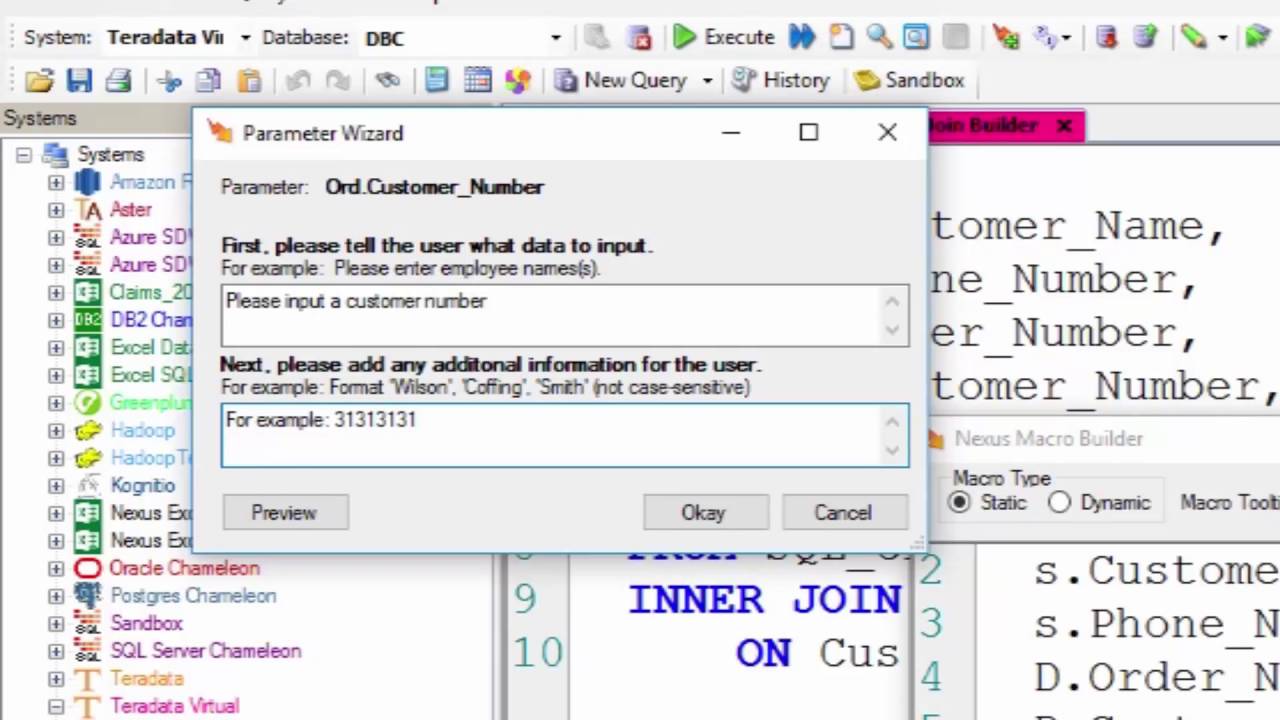Click the database icon with green arrow

pos(1145,38)
